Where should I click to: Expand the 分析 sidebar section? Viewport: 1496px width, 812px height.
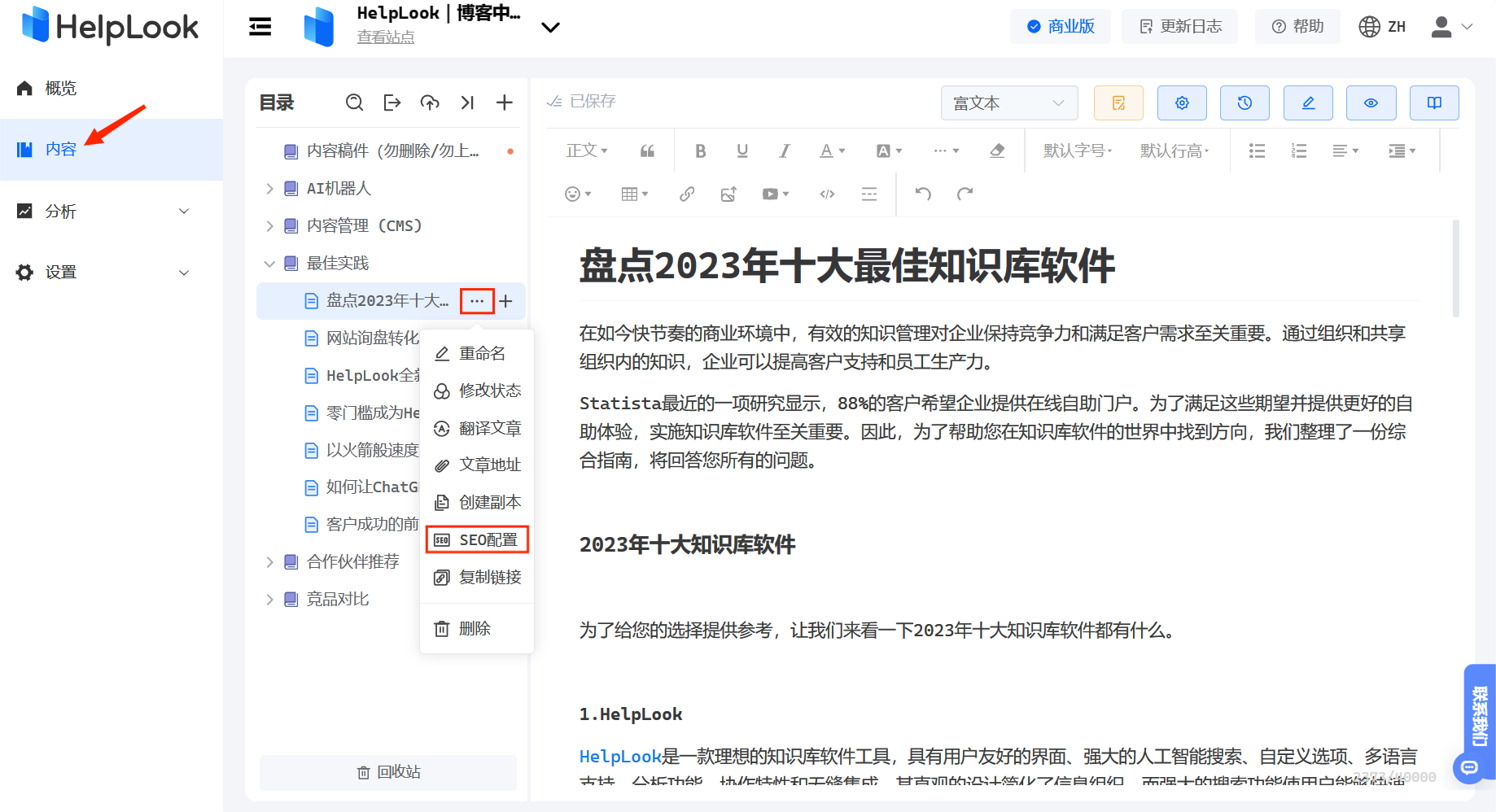tap(184, 212)
